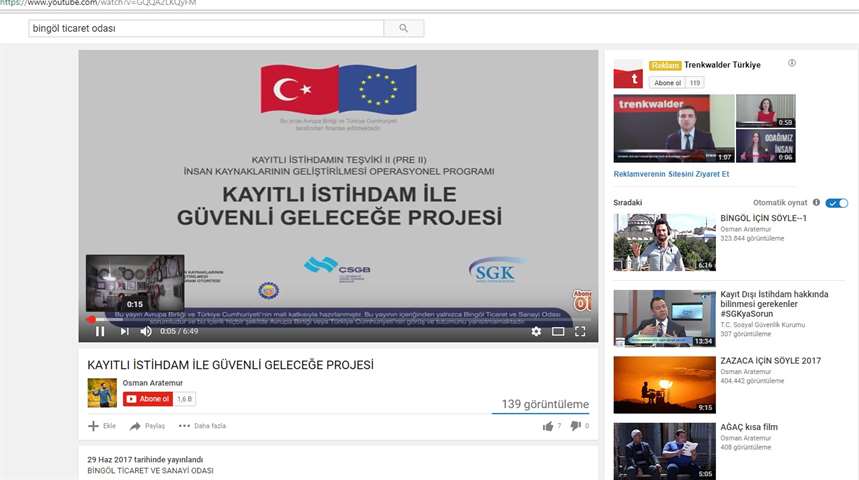
Task: Click the 139 görüntüleme view count
Action: point(545,404)
